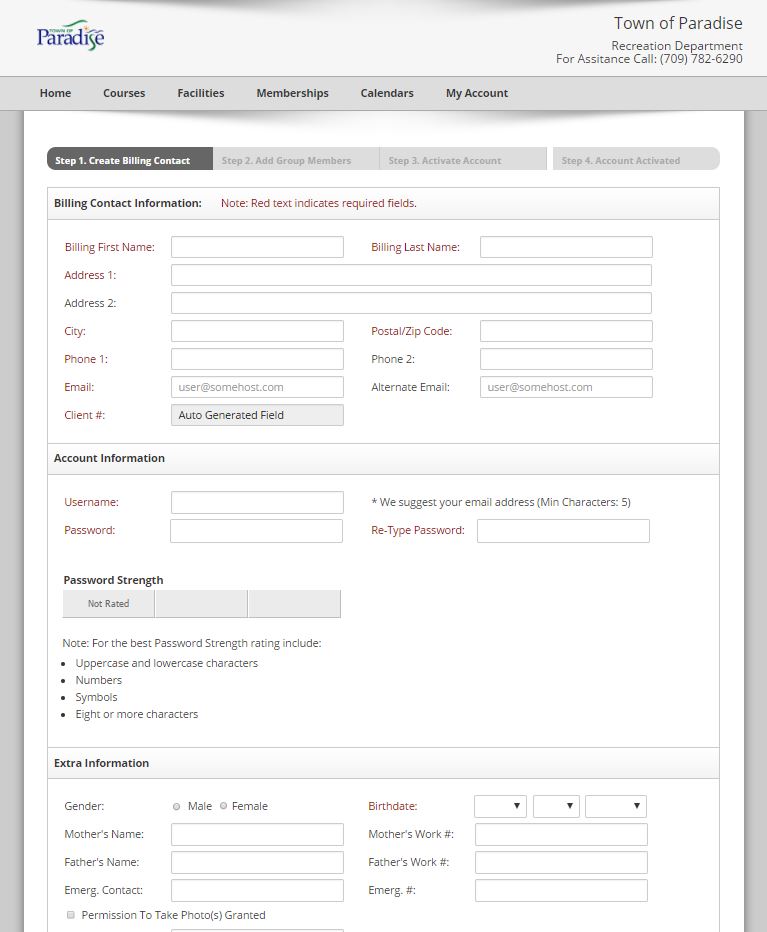
Task: Select the Female gender radio button
Action: pos(224,806)
